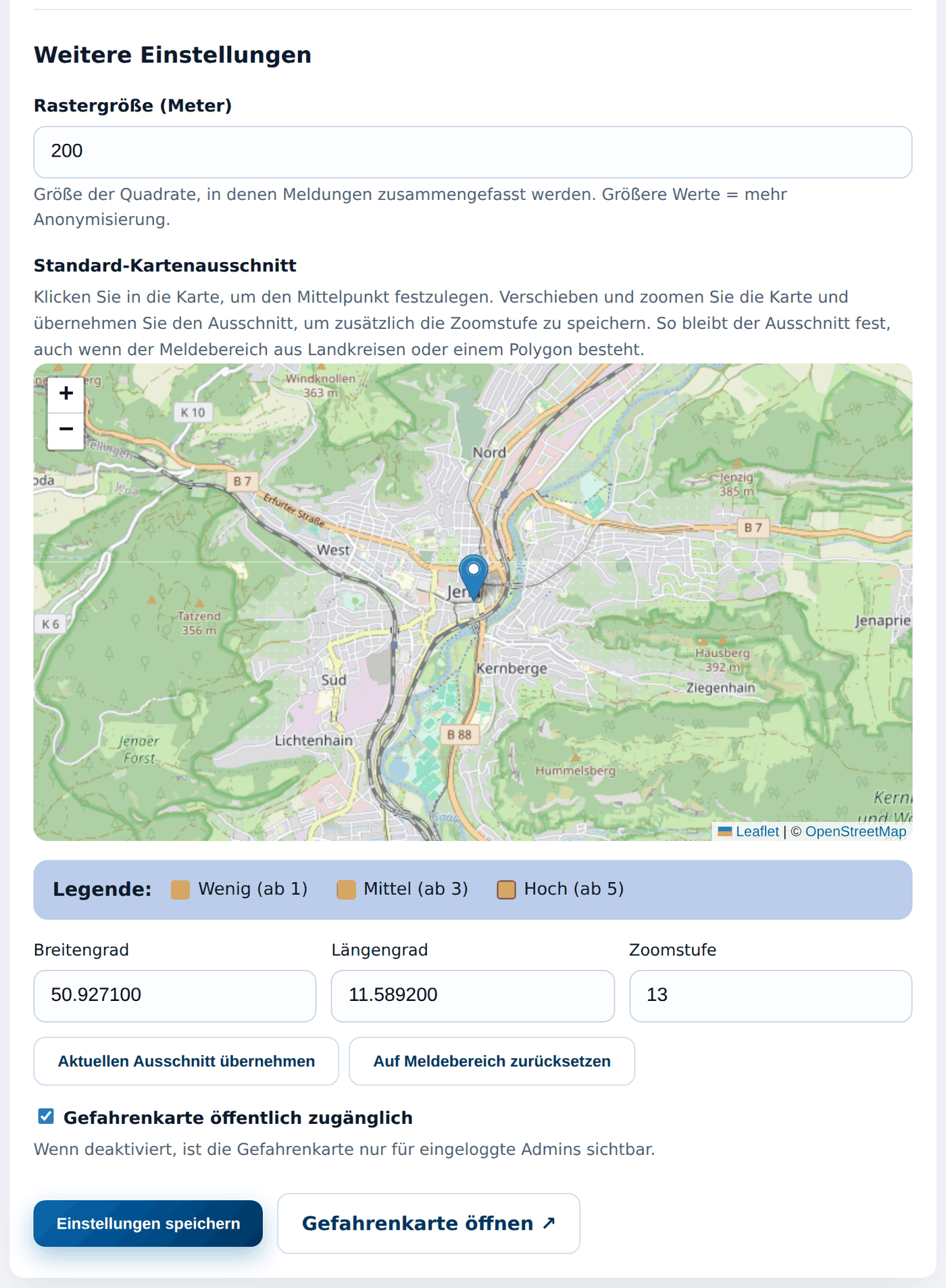Image resolution: width=946 pixels, height=1288 pixels.
Task: Click Aktuellen Ausschnitt übernehmen button
Action: click(186, 1061)
